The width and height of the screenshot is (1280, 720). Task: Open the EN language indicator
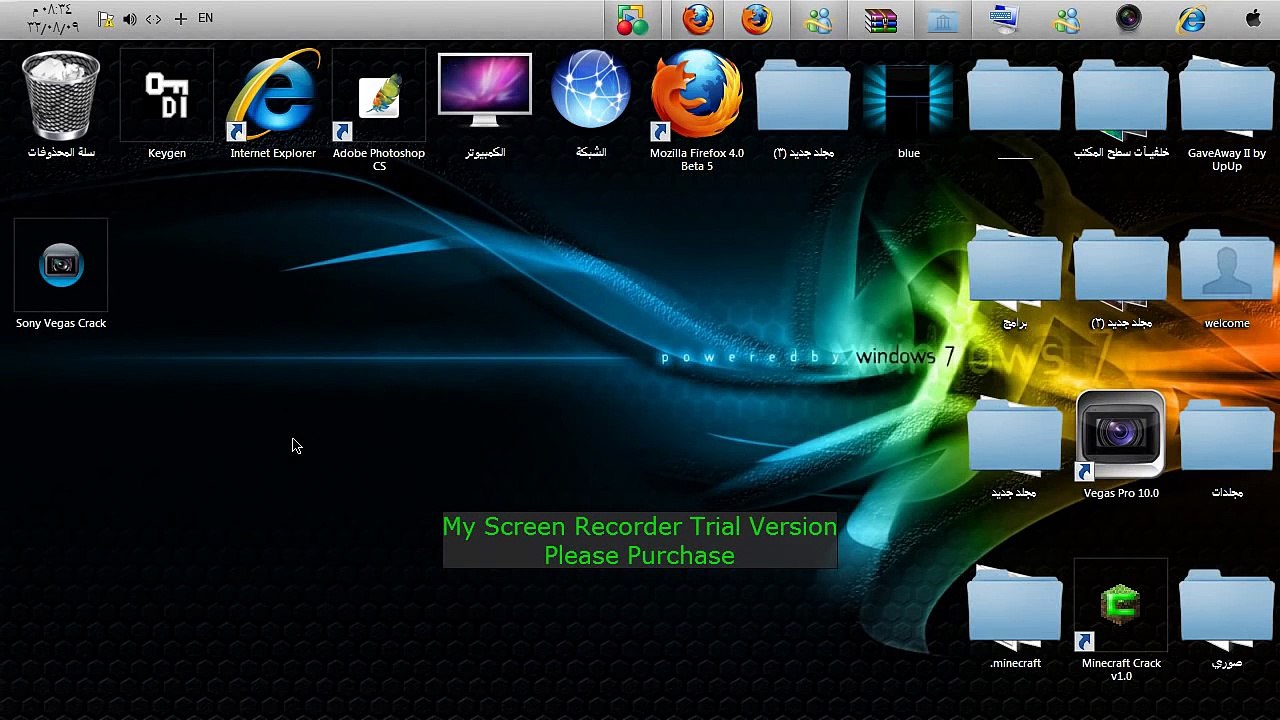205,18
